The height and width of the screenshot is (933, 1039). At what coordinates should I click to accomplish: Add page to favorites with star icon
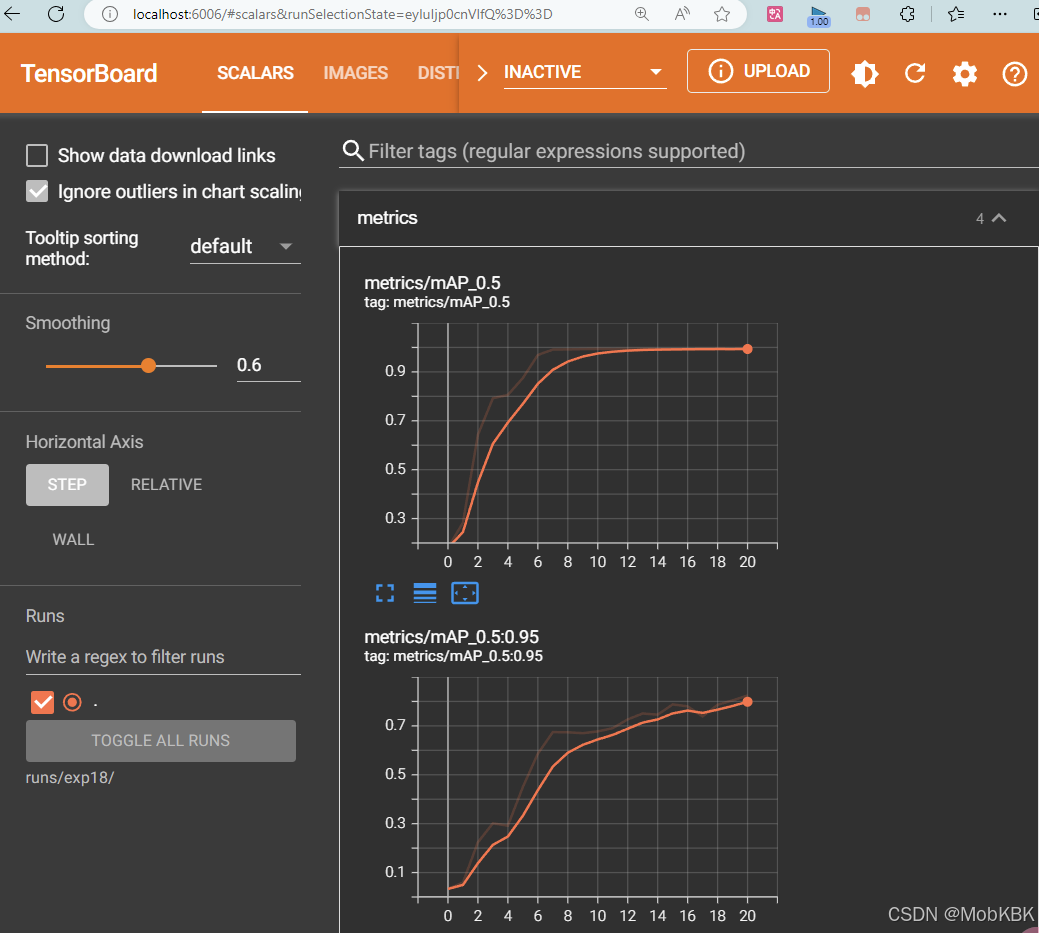[722, 14]
